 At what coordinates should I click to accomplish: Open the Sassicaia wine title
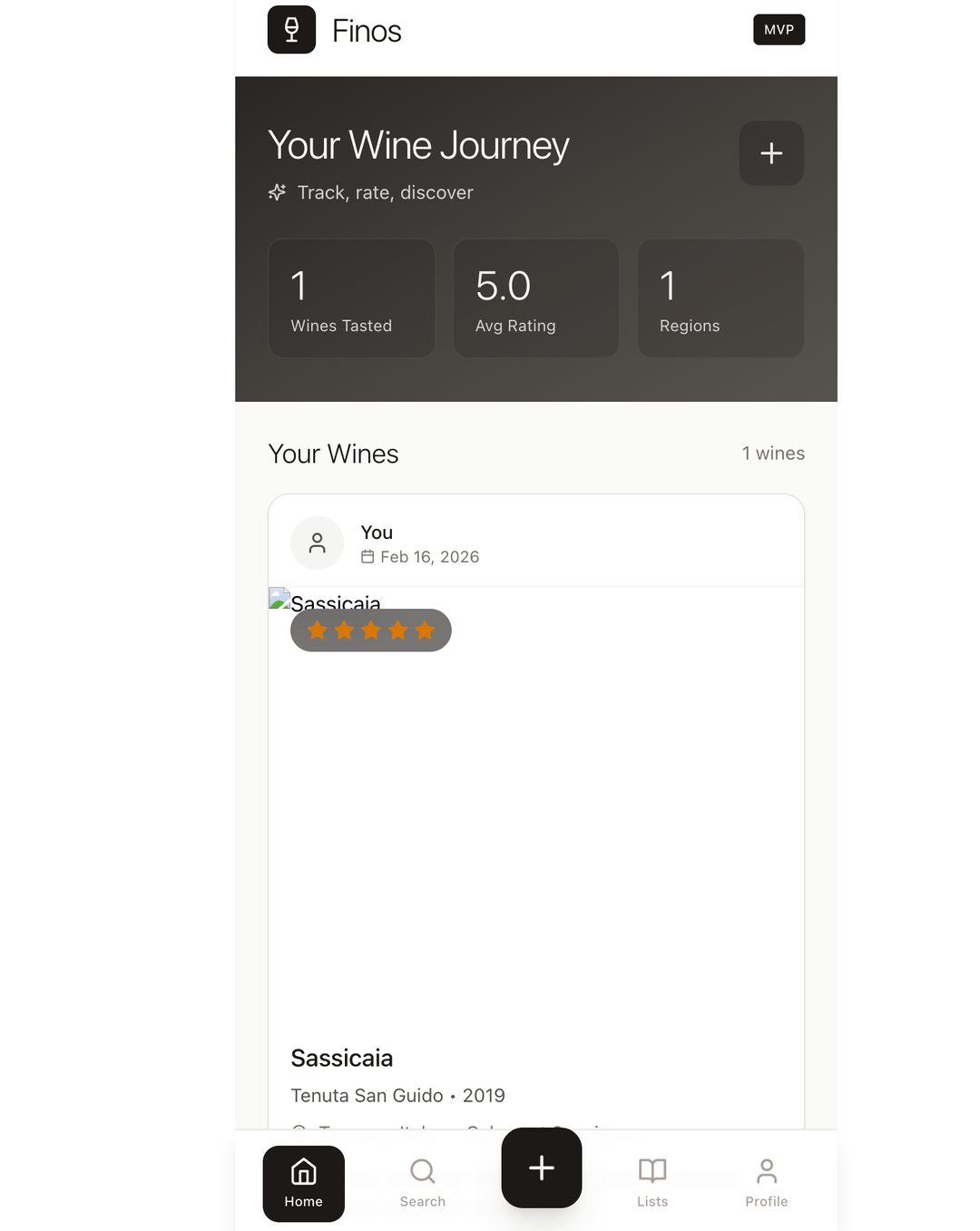341,1058
